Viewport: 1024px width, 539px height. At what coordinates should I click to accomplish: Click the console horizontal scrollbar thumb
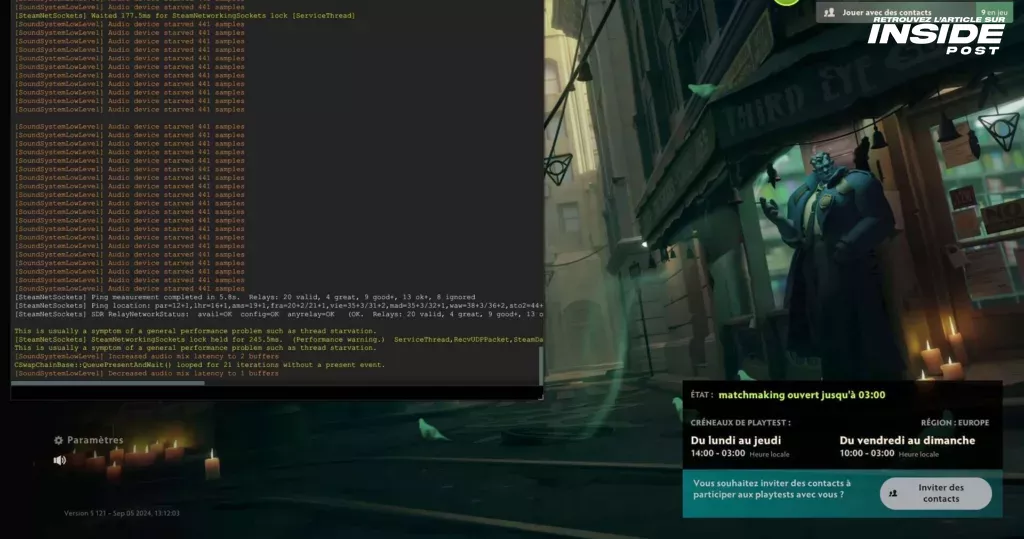pyautogui.click(x=108, y=383)
